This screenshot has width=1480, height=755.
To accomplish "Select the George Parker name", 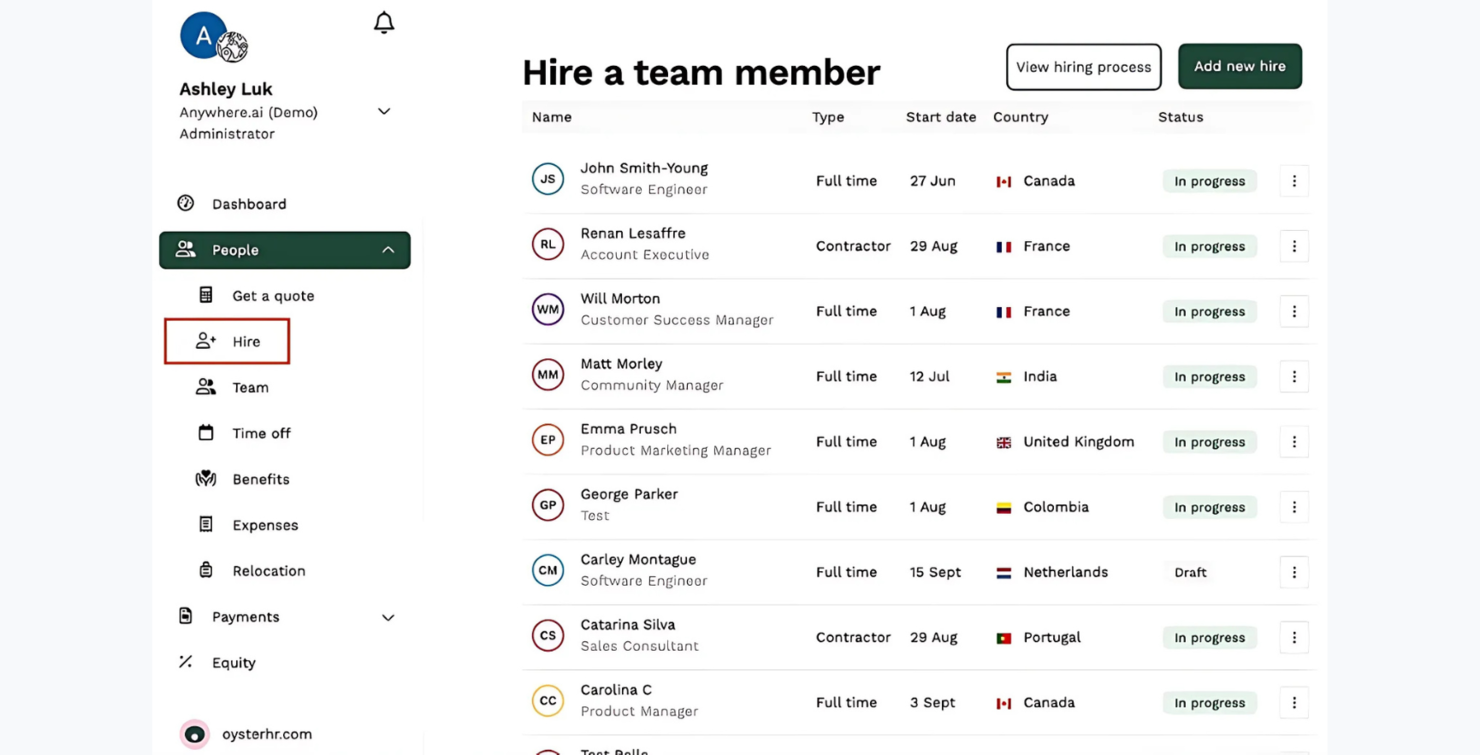I will pos(629,494).
